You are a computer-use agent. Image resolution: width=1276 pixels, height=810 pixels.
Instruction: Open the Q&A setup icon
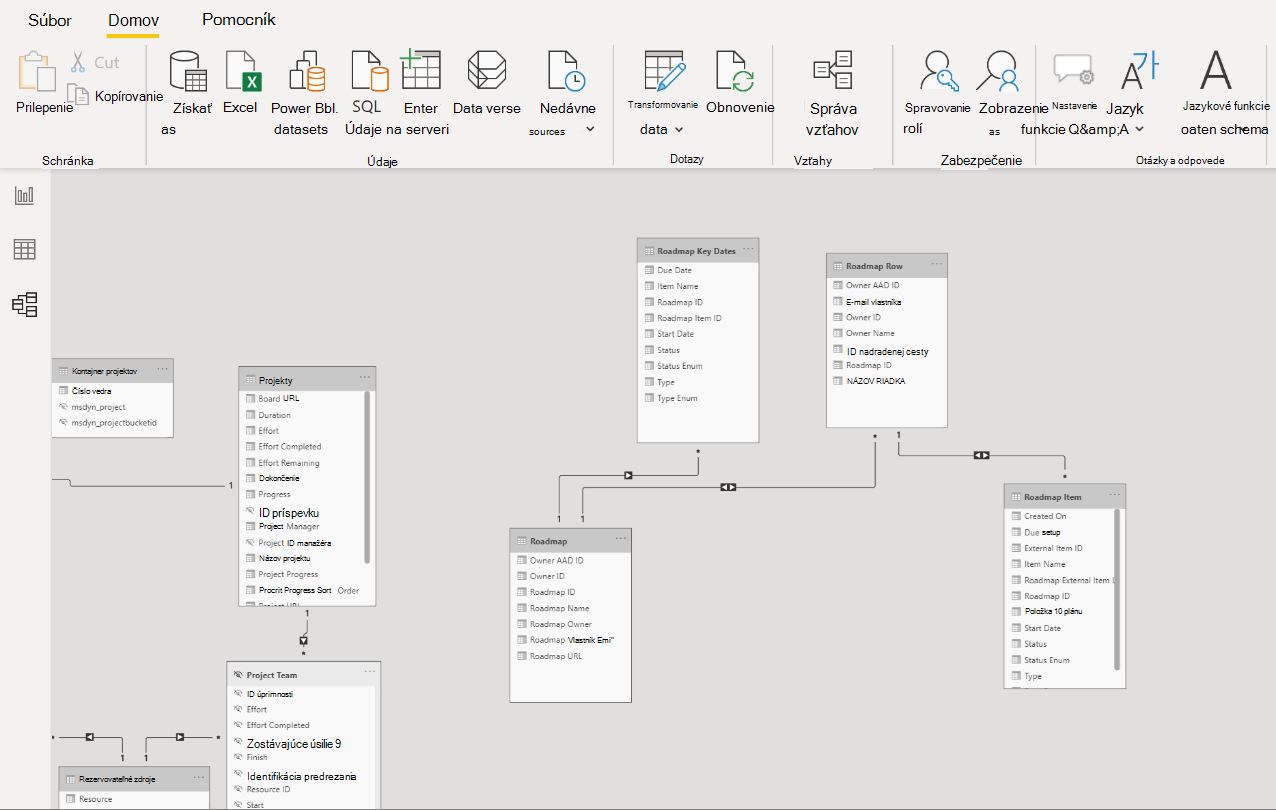pyautogui.click(x=1074, y=70)
